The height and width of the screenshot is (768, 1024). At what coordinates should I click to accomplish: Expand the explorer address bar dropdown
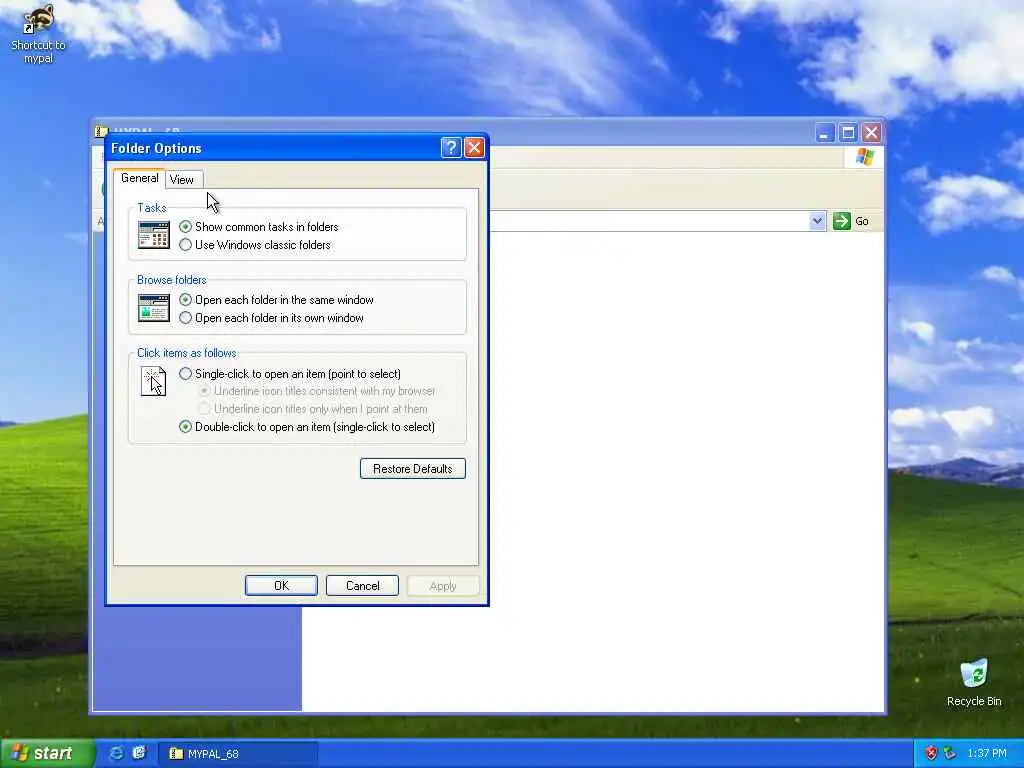tap(817, 221)
